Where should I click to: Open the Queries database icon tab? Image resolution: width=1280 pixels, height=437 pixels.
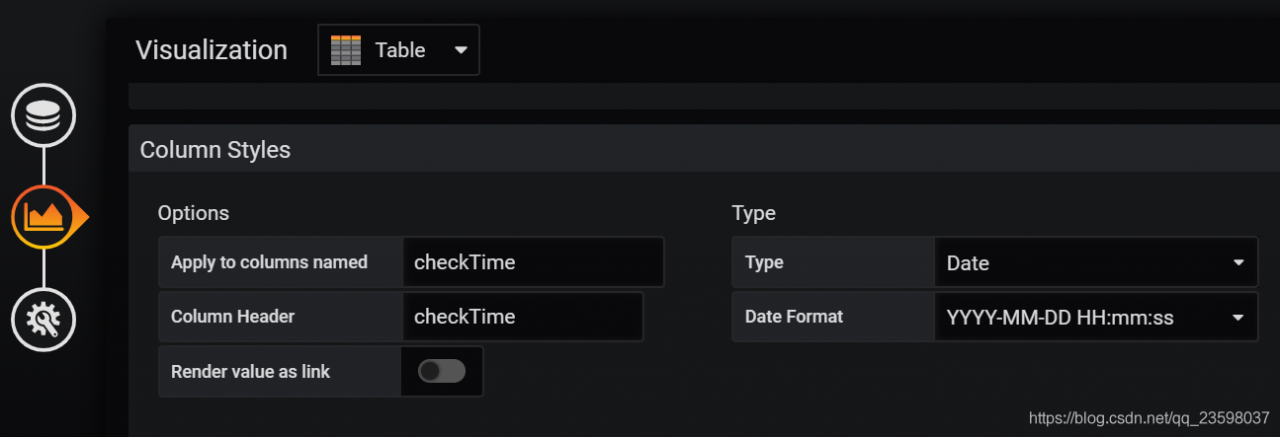[x=43, y=117]
